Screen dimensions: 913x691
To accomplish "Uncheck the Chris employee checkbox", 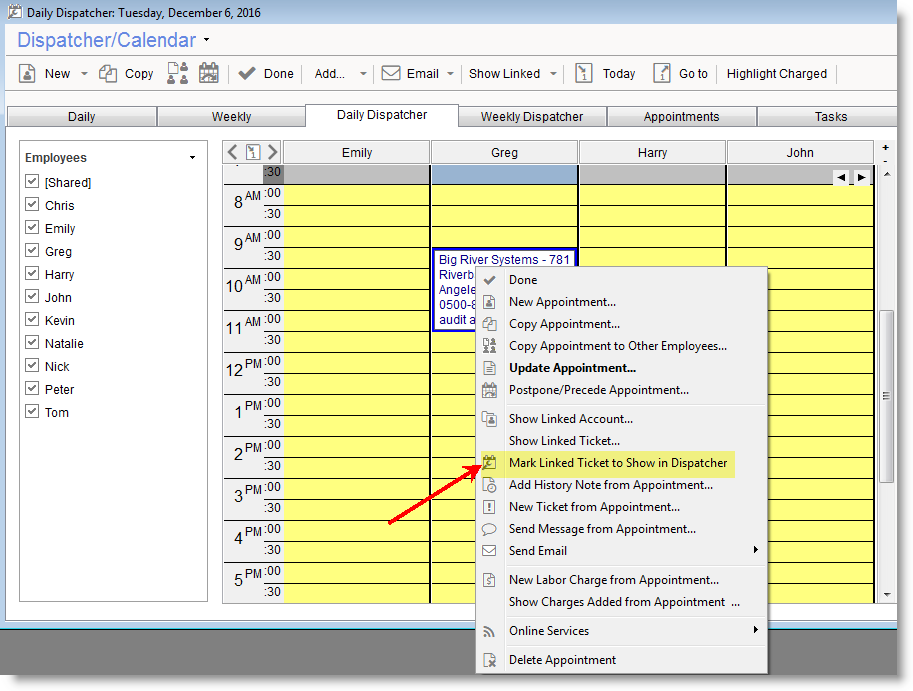I will coord(32,205).
